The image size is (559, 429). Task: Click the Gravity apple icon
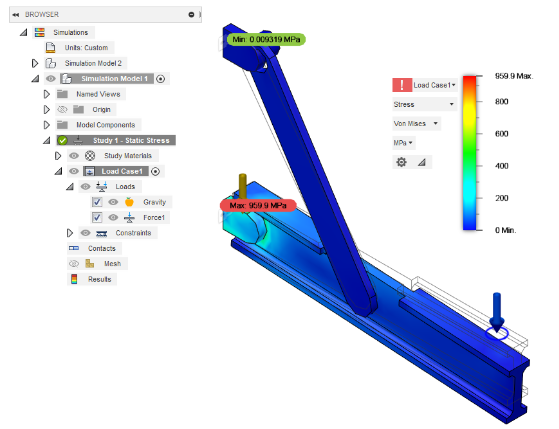[x=129, y=202]
